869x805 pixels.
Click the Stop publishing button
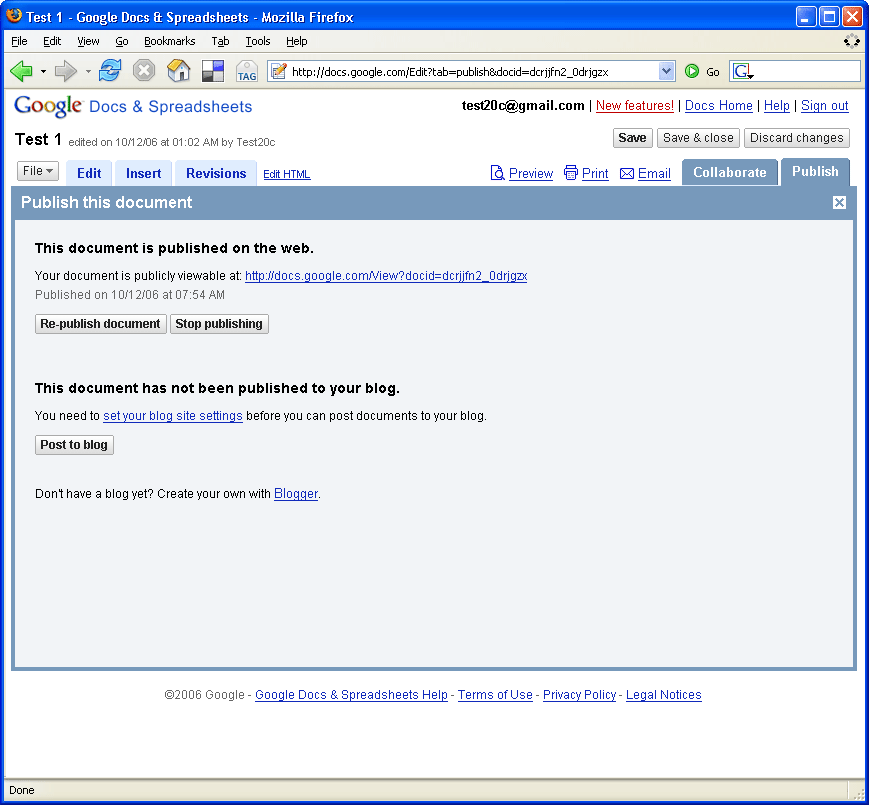click(x=219, y=324)
